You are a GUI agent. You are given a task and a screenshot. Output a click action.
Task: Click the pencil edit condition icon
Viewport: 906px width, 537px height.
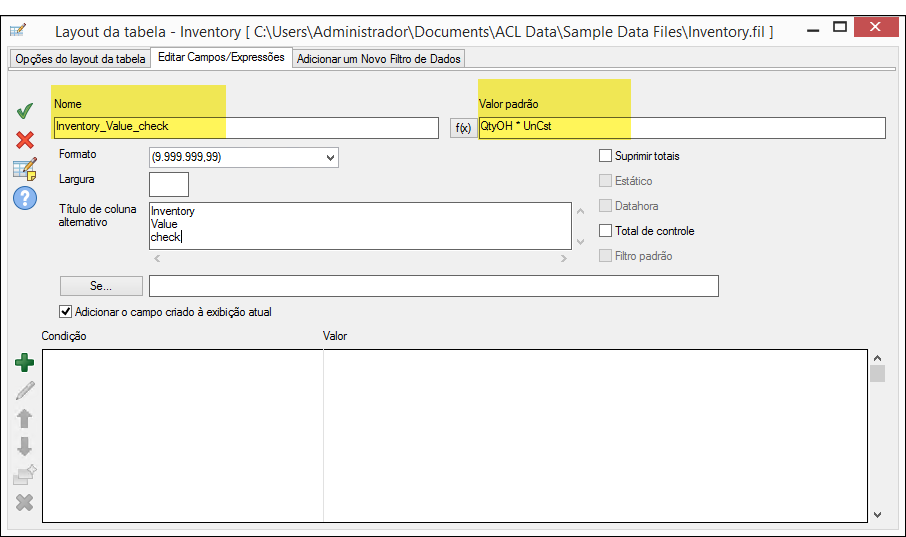(x=25, y=390)
